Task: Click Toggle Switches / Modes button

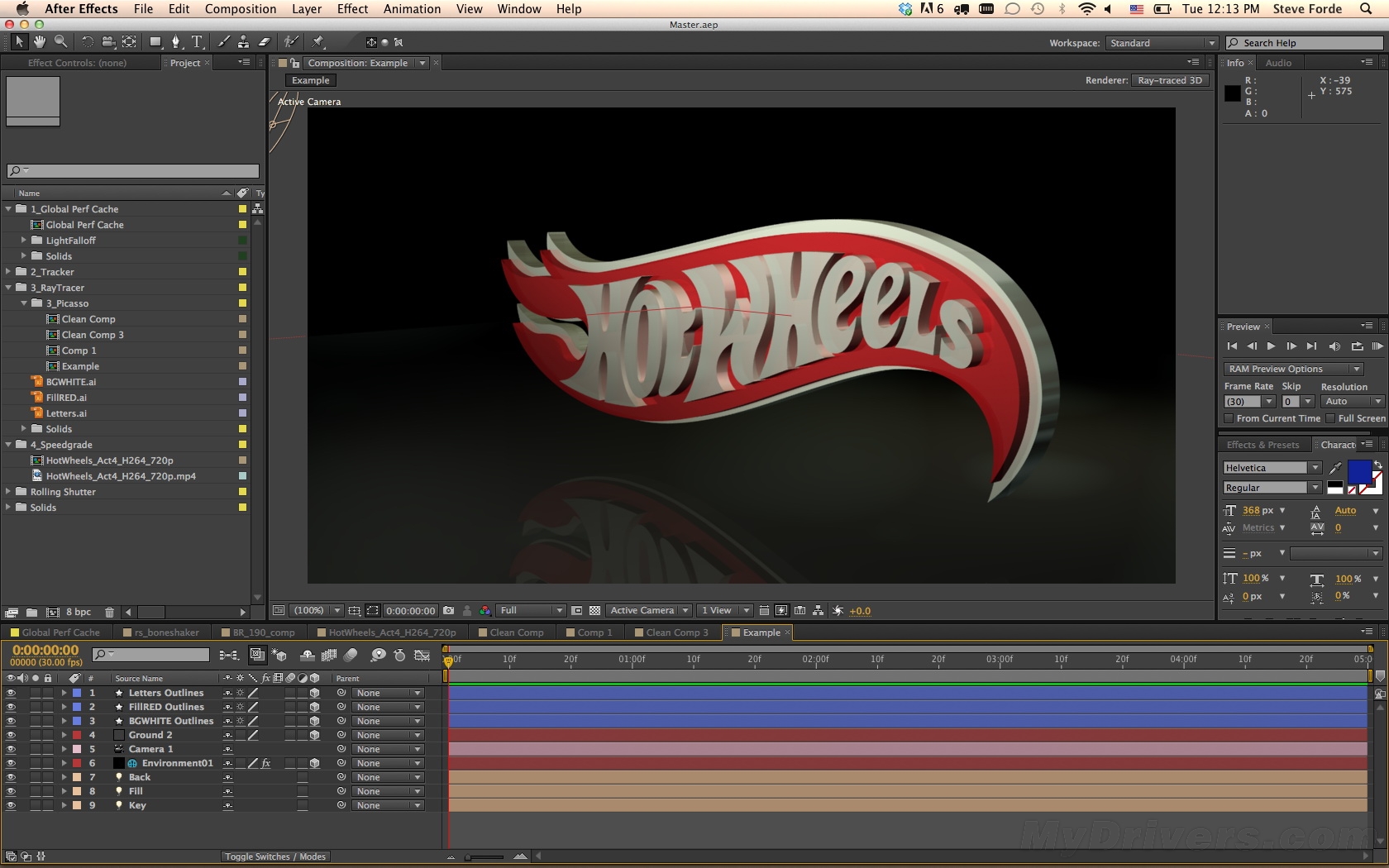Action: pyautogui.click(x=275, y=856)
